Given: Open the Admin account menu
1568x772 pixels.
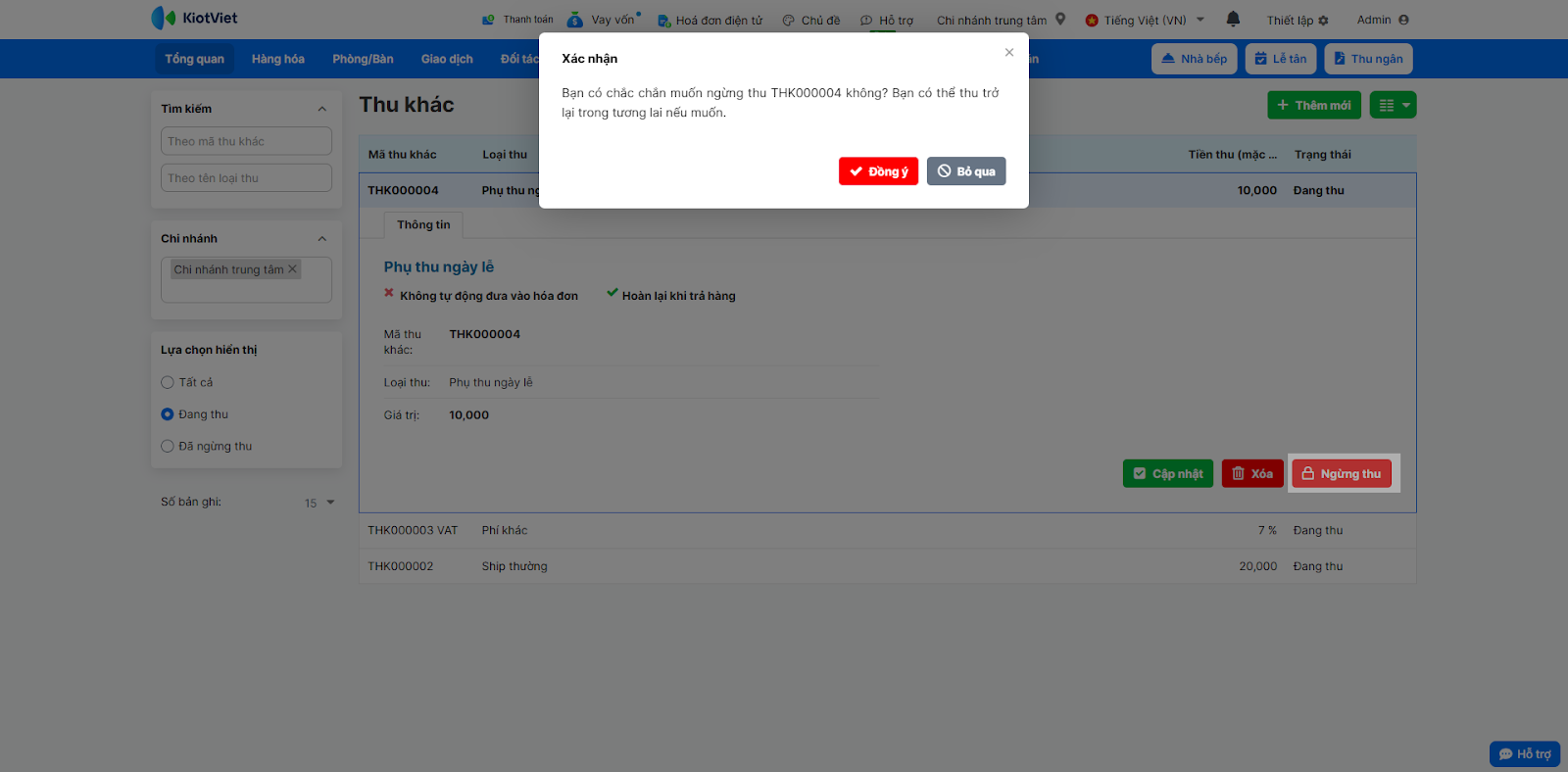Looking at the screenshot, I should 1383,20.
